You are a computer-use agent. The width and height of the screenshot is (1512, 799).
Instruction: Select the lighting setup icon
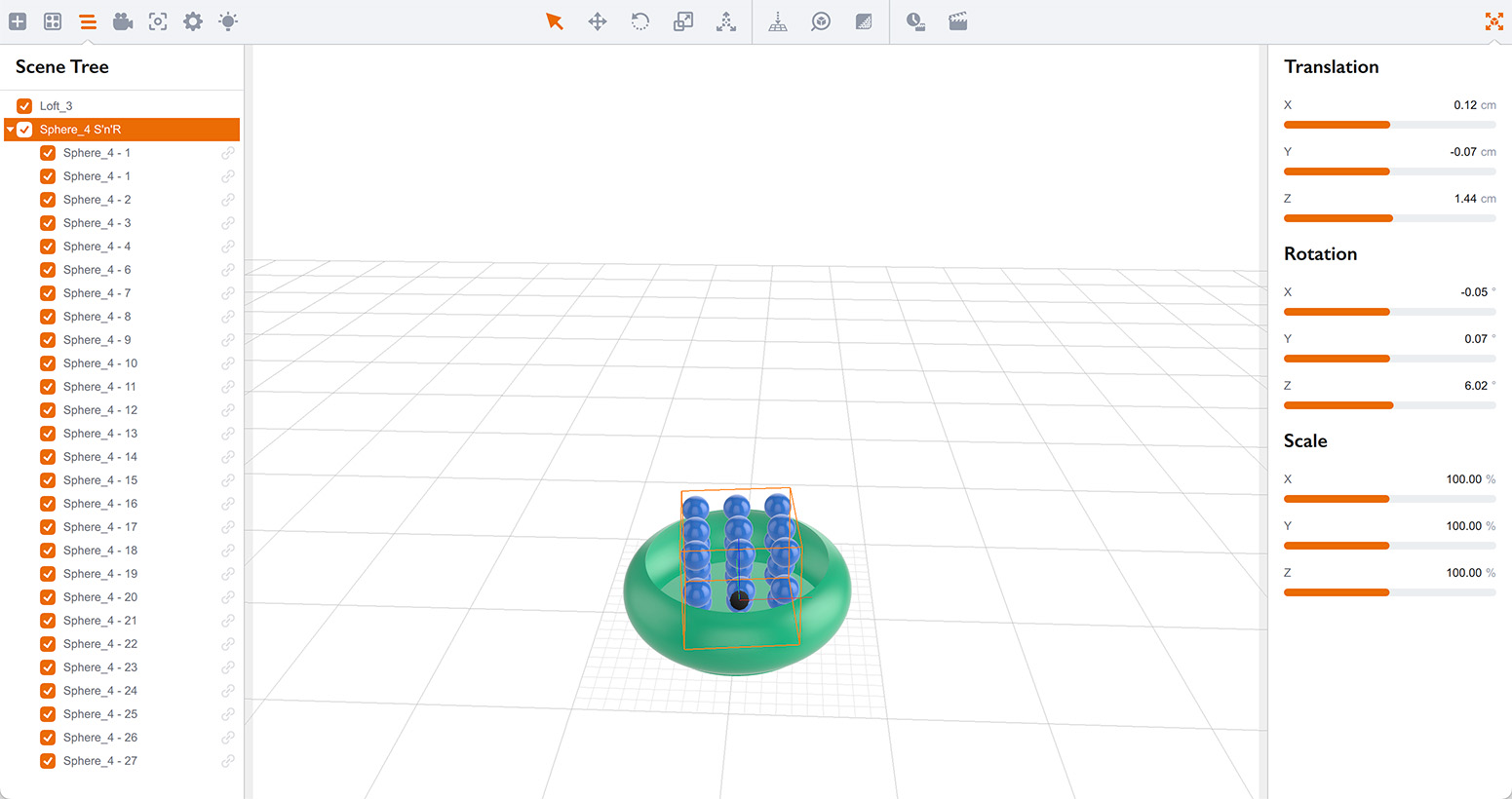(227, 20)
